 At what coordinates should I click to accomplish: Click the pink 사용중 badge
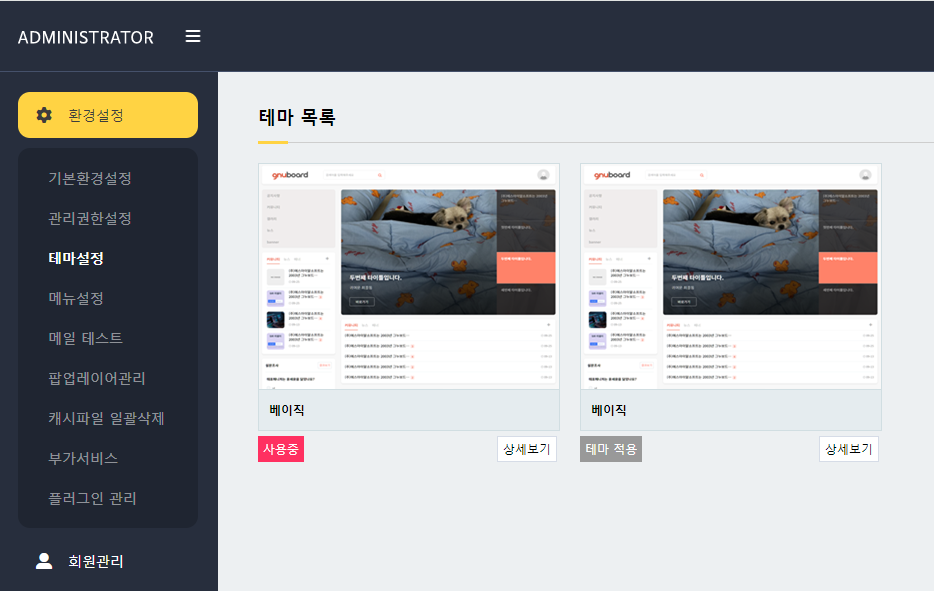281,449
